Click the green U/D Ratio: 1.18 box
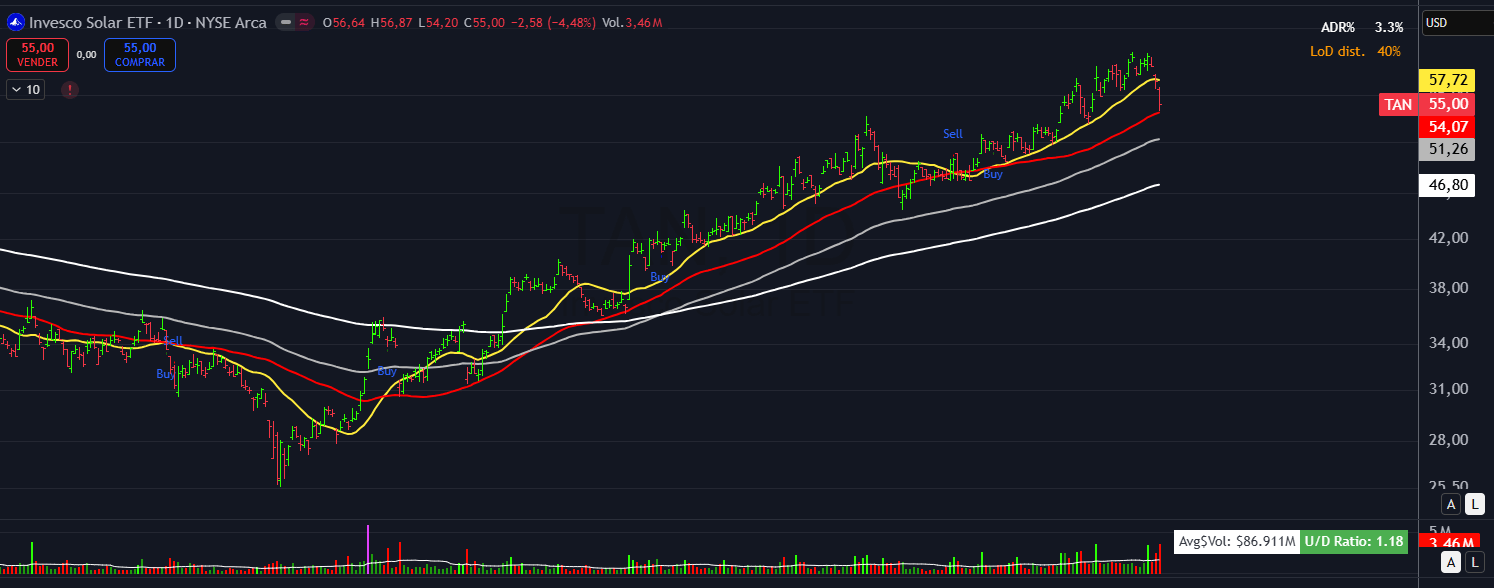Screen dimensions: 1494x588 1354,542
